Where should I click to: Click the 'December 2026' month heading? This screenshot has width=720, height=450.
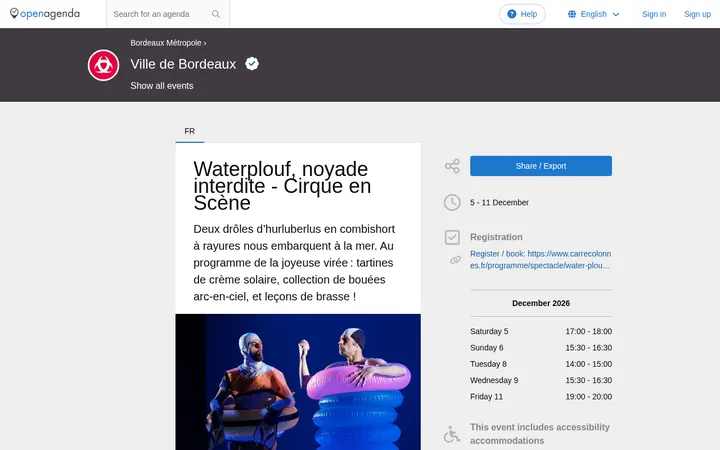(540, 303)
